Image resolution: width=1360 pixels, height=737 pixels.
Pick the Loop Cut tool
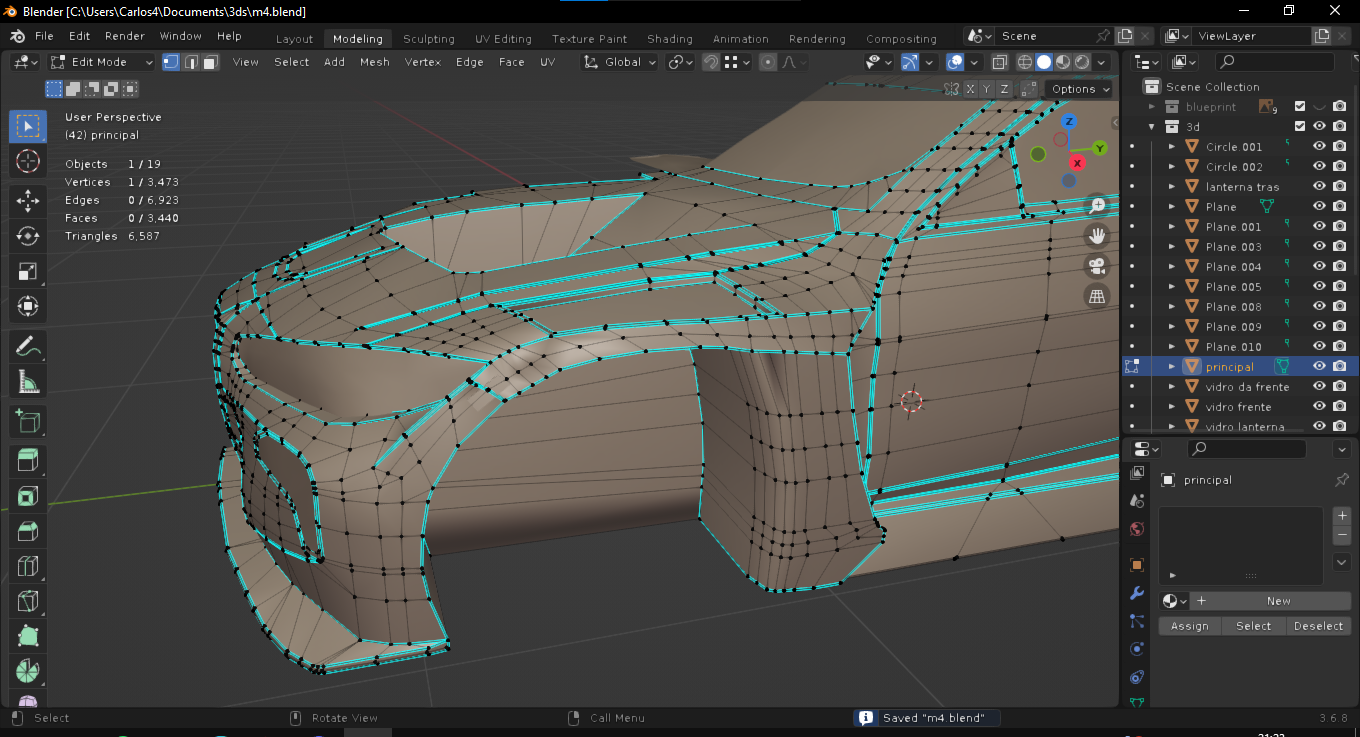click(28, 566)
